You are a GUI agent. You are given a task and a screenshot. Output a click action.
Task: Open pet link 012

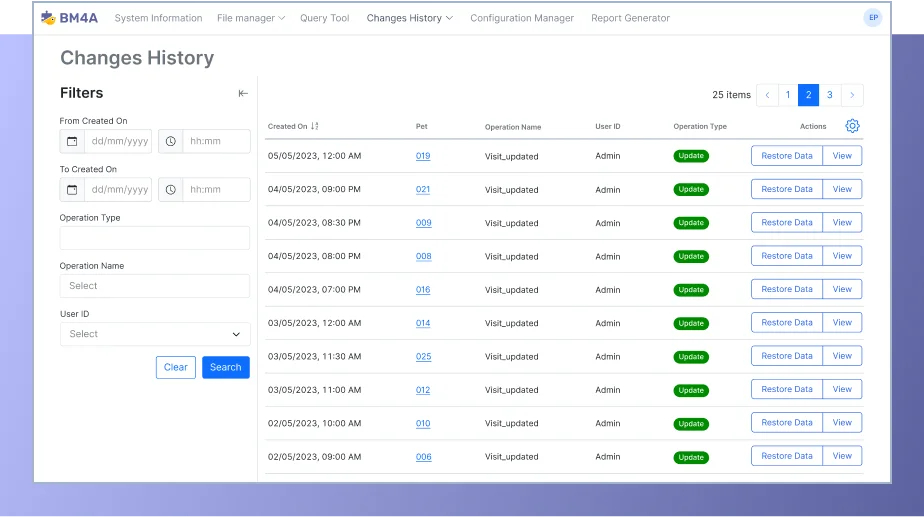click(x=423, y=390)
